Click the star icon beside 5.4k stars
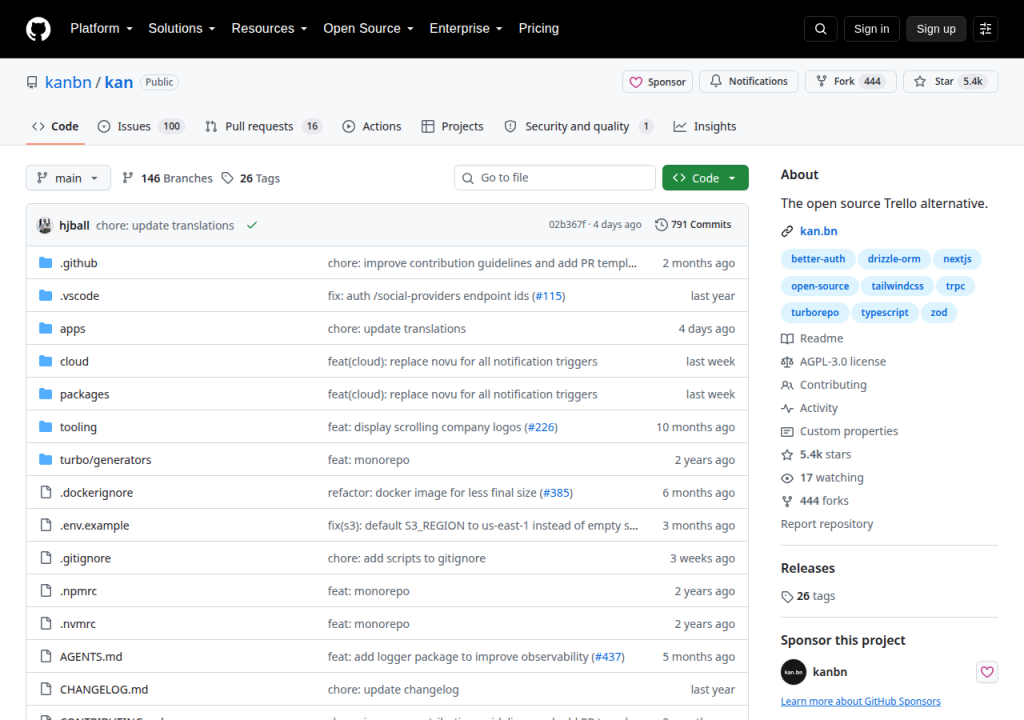The image size is (1024, 720). (x=787, y=455)
